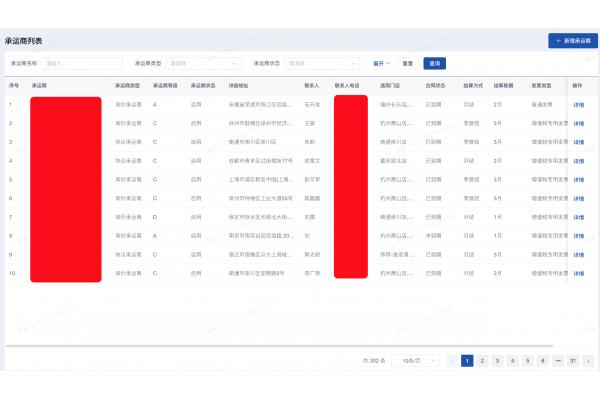Image resolution: width=600 pixels, height=400 pixels.
Task: Jump to page 2 in pagination
Action: (x=482, y=360)
